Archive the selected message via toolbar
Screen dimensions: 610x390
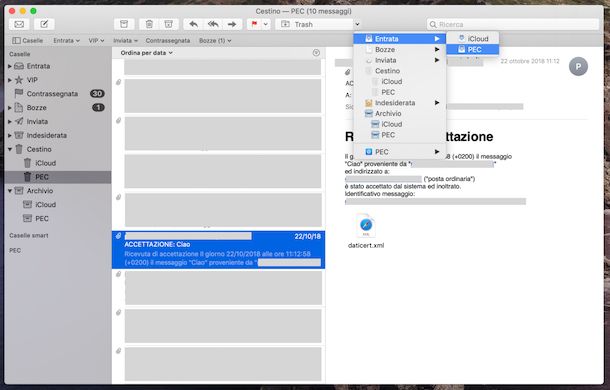[x=124, y=24]
